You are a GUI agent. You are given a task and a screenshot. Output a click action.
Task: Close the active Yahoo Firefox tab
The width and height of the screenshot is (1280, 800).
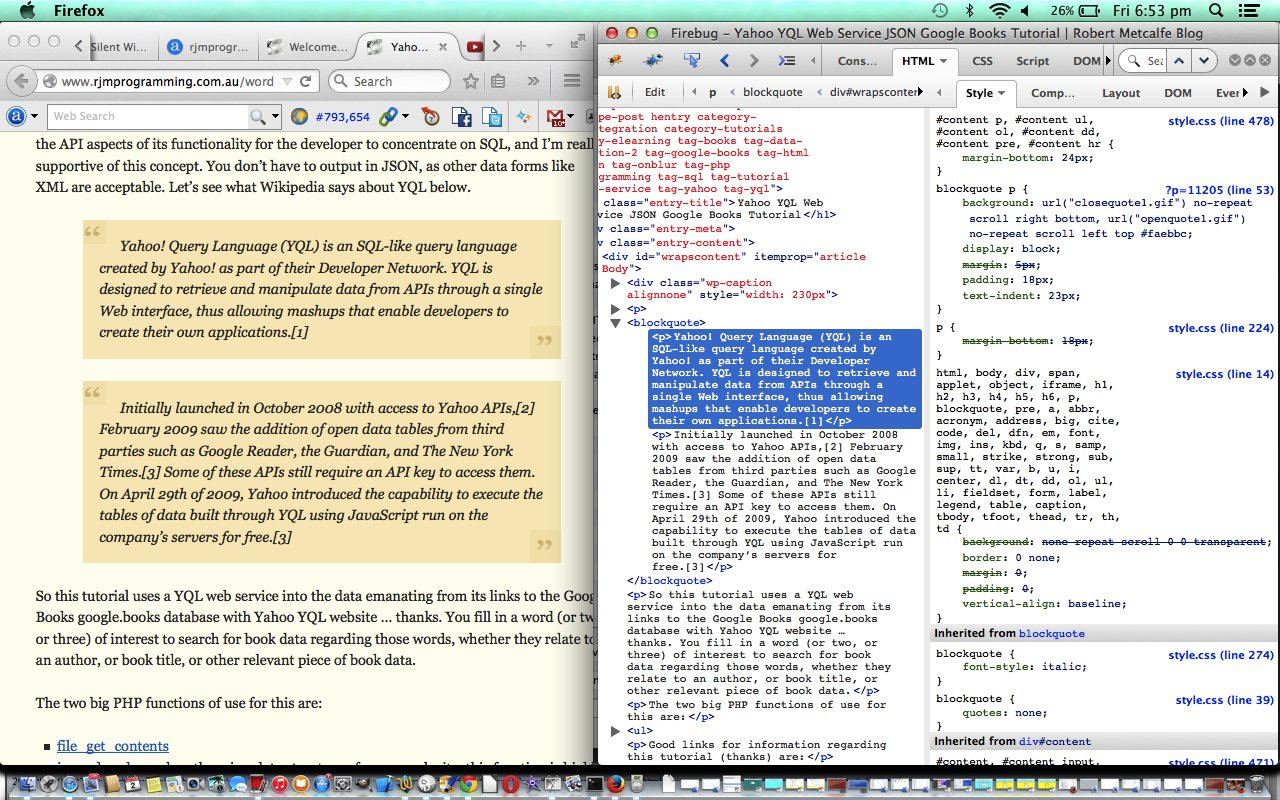pyautogui.click(x=444, y=46)
